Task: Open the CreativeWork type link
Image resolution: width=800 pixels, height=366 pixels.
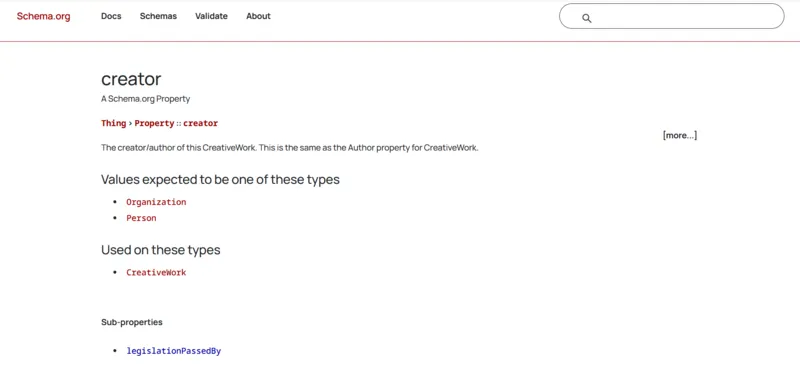Action: pyautogui.click(x=156, y=273)
